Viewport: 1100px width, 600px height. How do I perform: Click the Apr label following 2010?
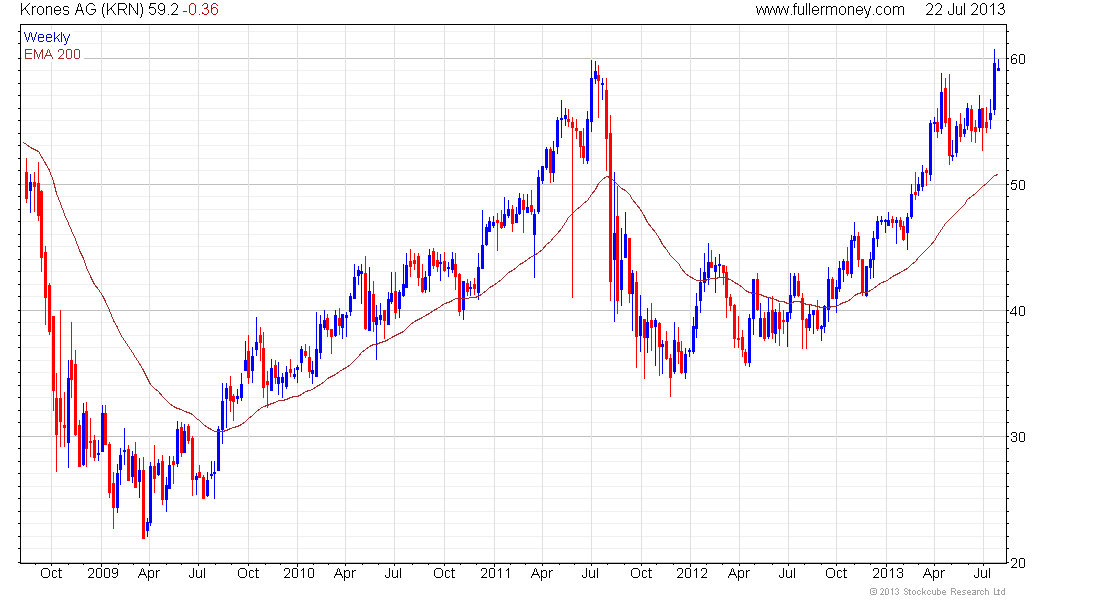pyautogui.click(x=344, y=573)
